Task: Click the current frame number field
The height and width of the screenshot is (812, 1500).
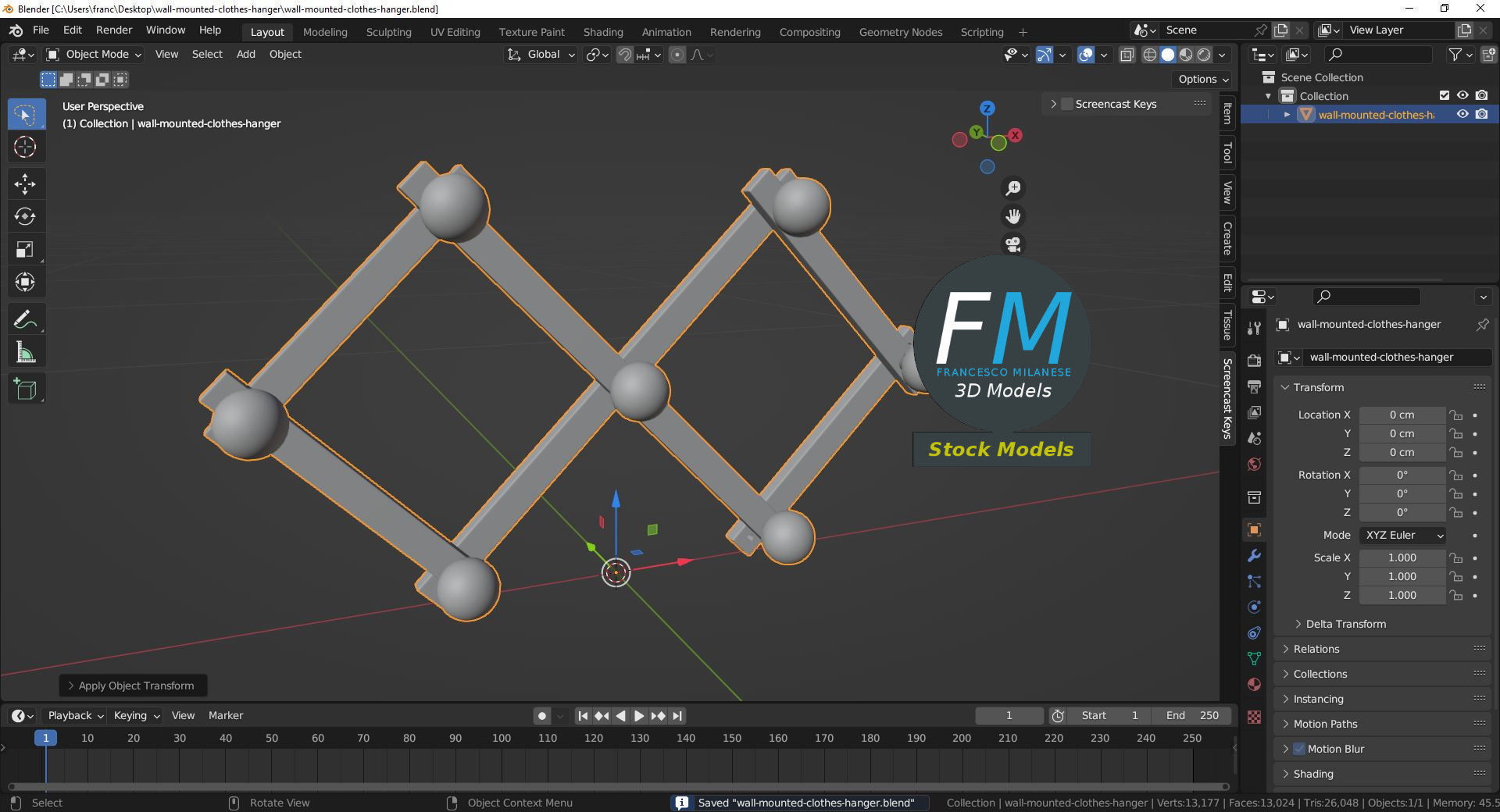Action: point(1009,715)
